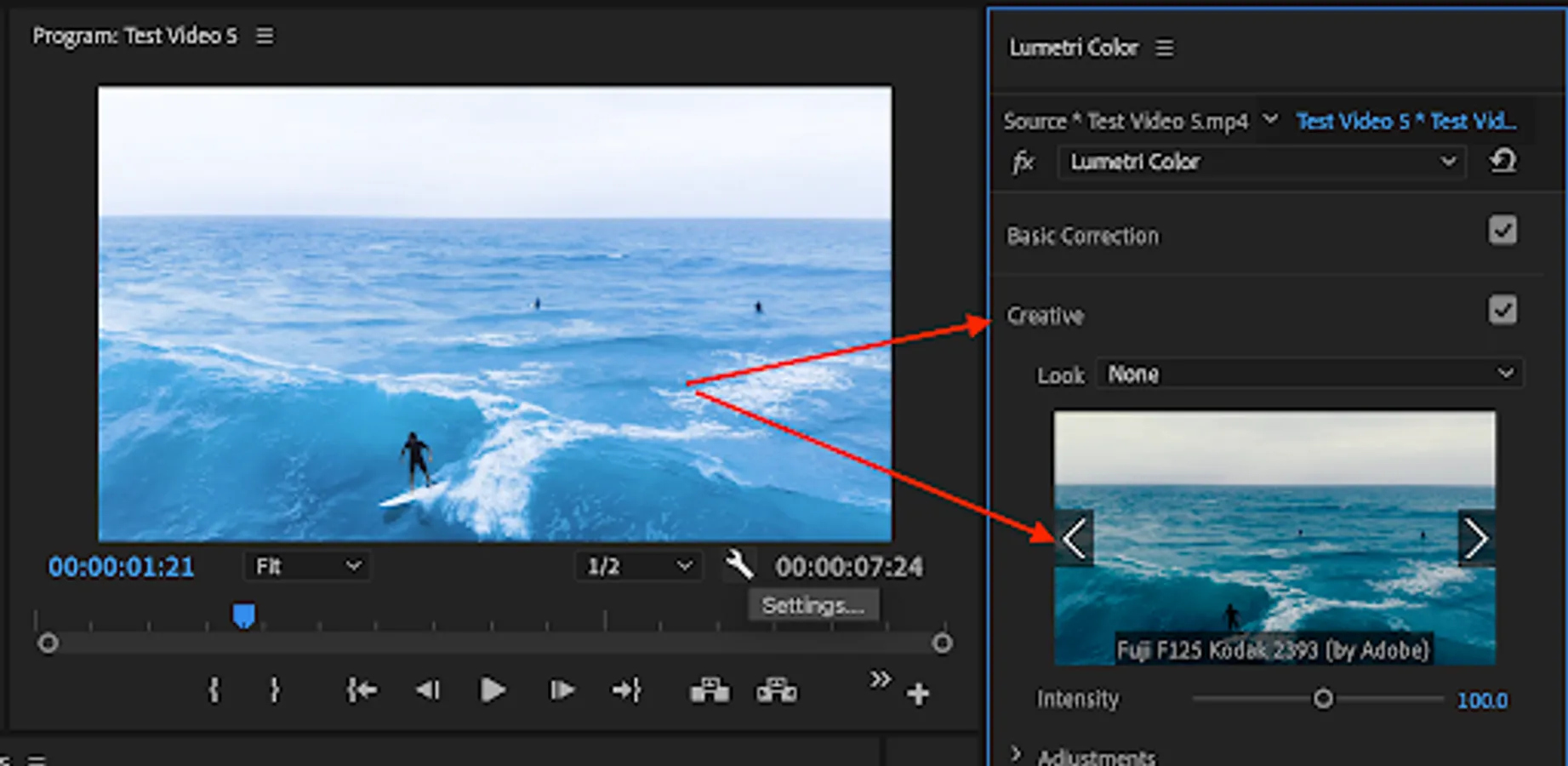Click the right zoom scroll bar handle
This screenshot has height=766, width=1568.
coord(942,643)
